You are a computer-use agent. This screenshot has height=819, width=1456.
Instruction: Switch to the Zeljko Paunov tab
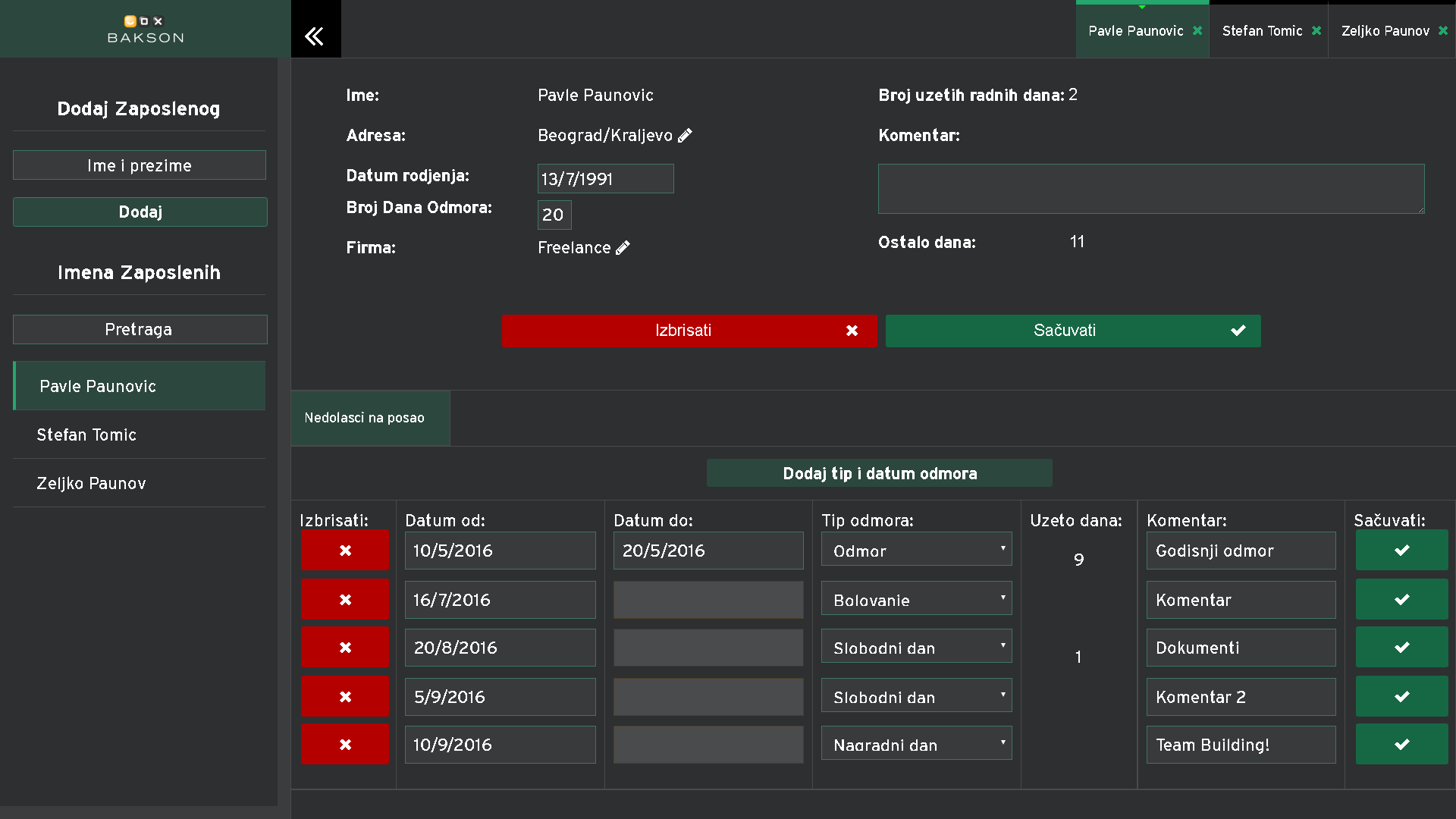pyautogui.click(x=1385, y=31)
